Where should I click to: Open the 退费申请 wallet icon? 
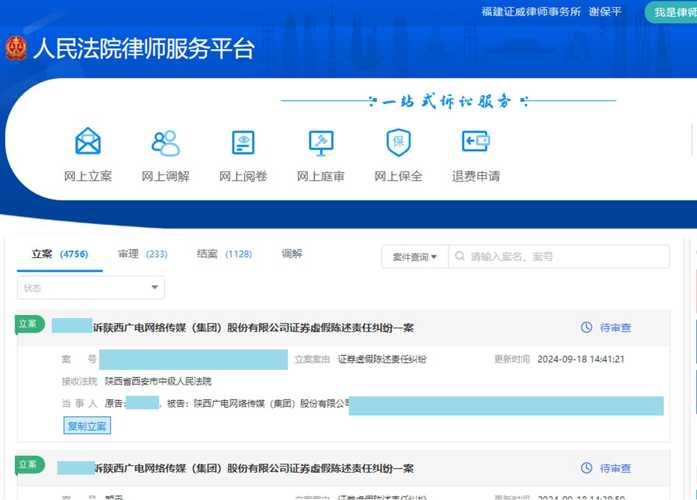(x=476, y=141)
